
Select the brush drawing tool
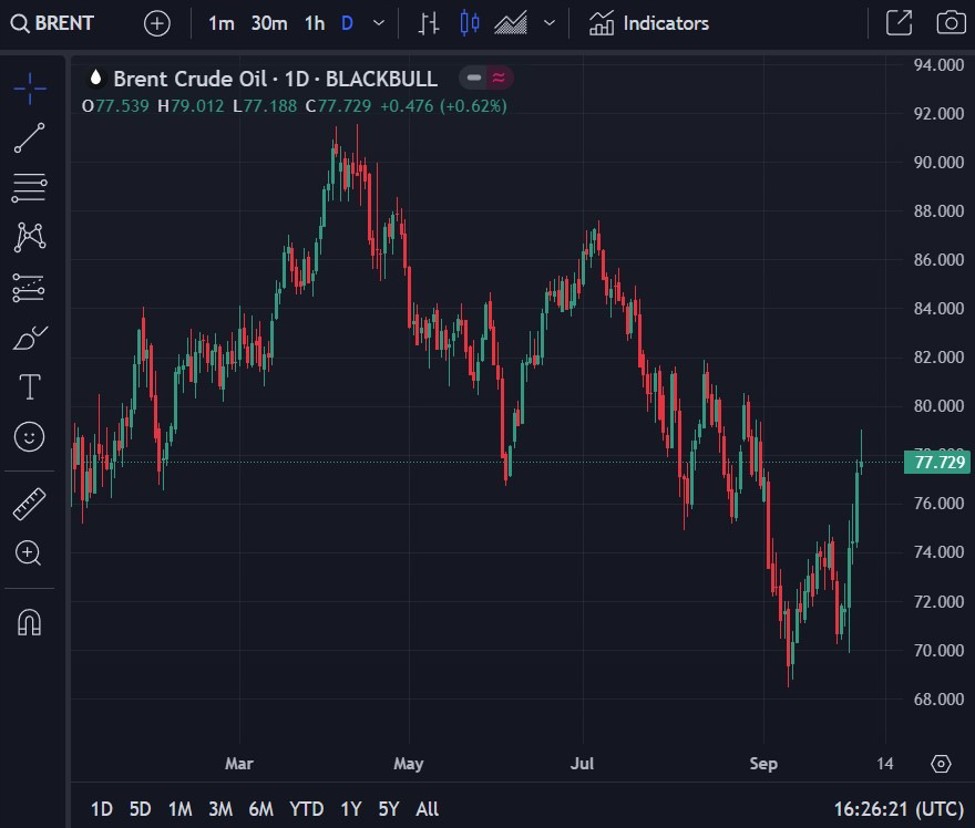(28, 336)
